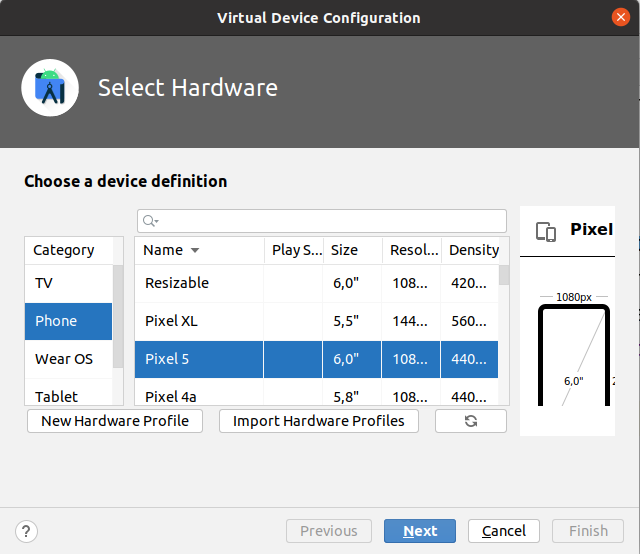This screenshot has width=640, height=554.
Task: Open the help question mark button
Action: click(x=27, y=531)
